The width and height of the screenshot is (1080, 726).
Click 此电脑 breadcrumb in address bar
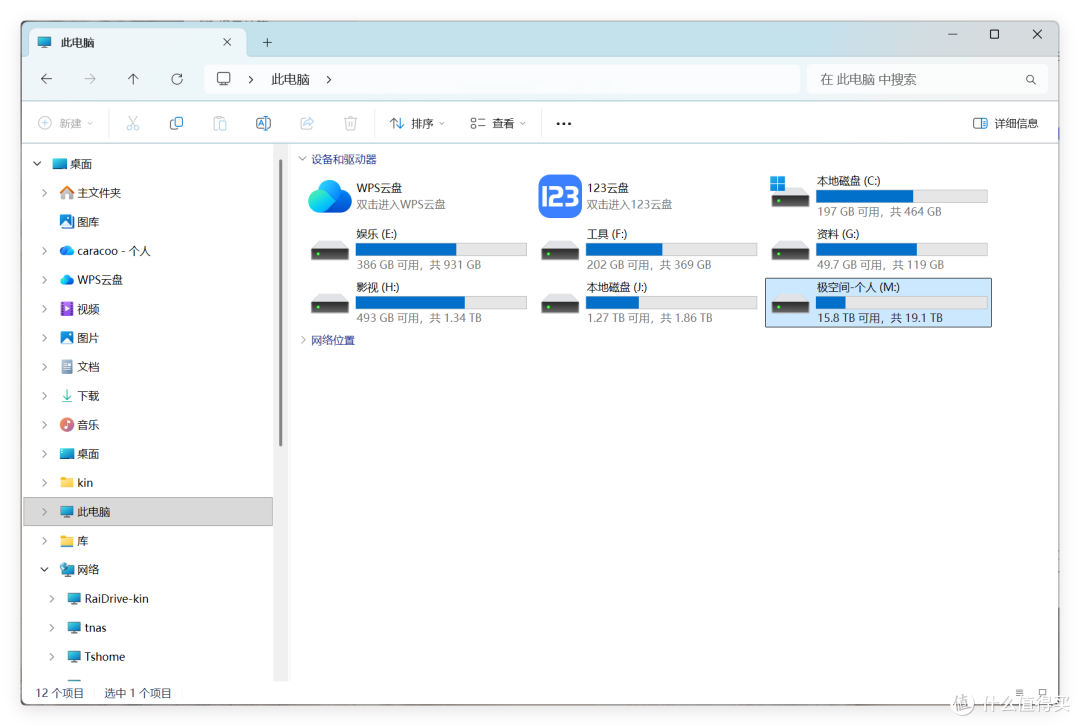tap(290, 79)
